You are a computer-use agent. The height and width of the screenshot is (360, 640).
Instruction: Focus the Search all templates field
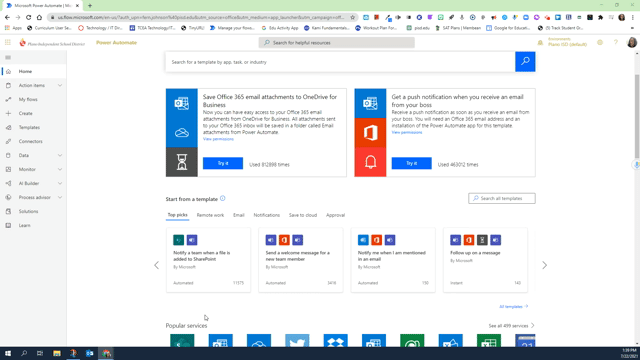click(x=502, y=198)
